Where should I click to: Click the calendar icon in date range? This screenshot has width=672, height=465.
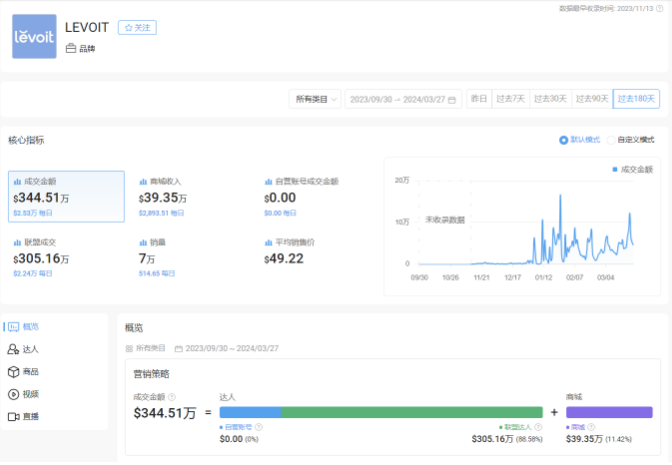pyautogui.click(x=453, y=99)
